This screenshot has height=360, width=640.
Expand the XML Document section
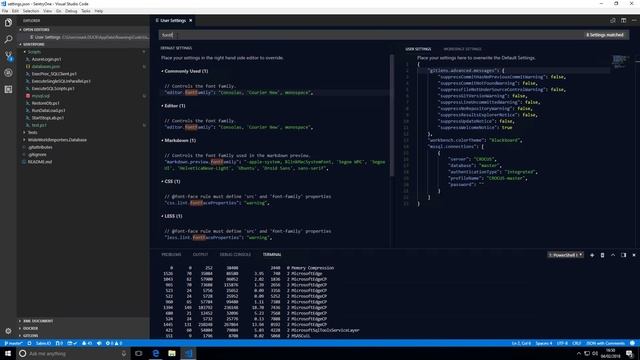84,321
